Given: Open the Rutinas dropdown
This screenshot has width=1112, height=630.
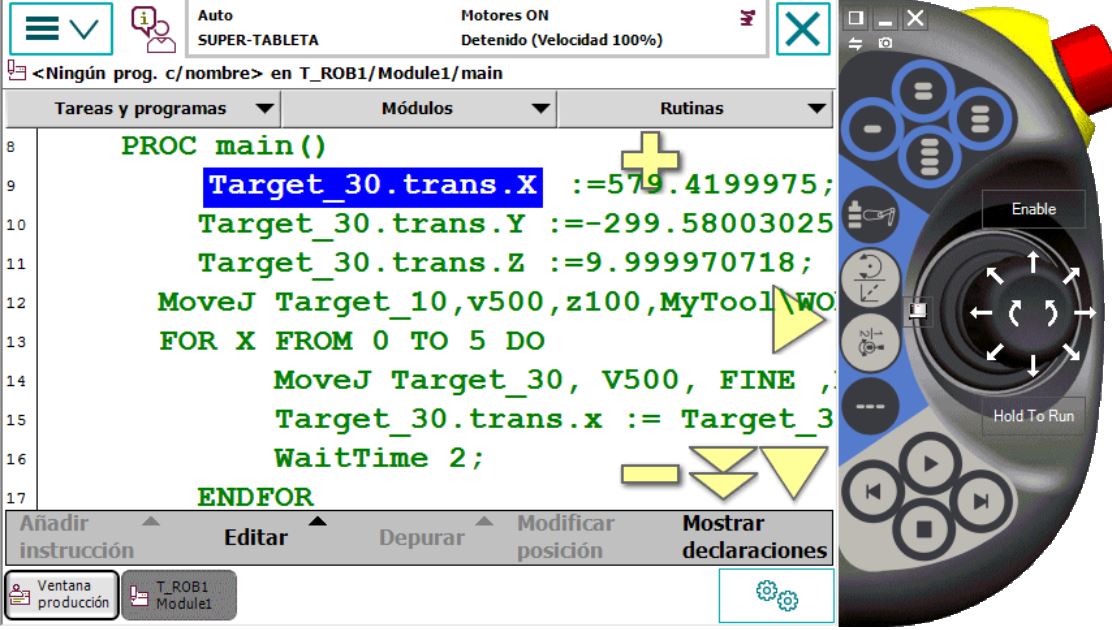Looking at the screenshot, I should coord(694,109).
